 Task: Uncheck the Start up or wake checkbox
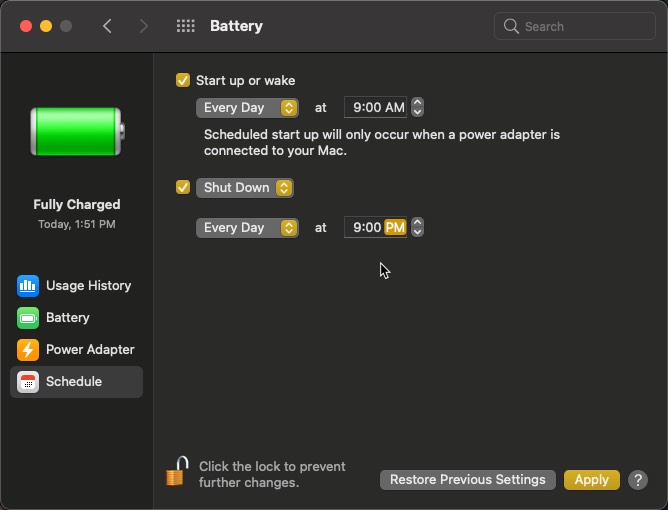click(183, 80)
